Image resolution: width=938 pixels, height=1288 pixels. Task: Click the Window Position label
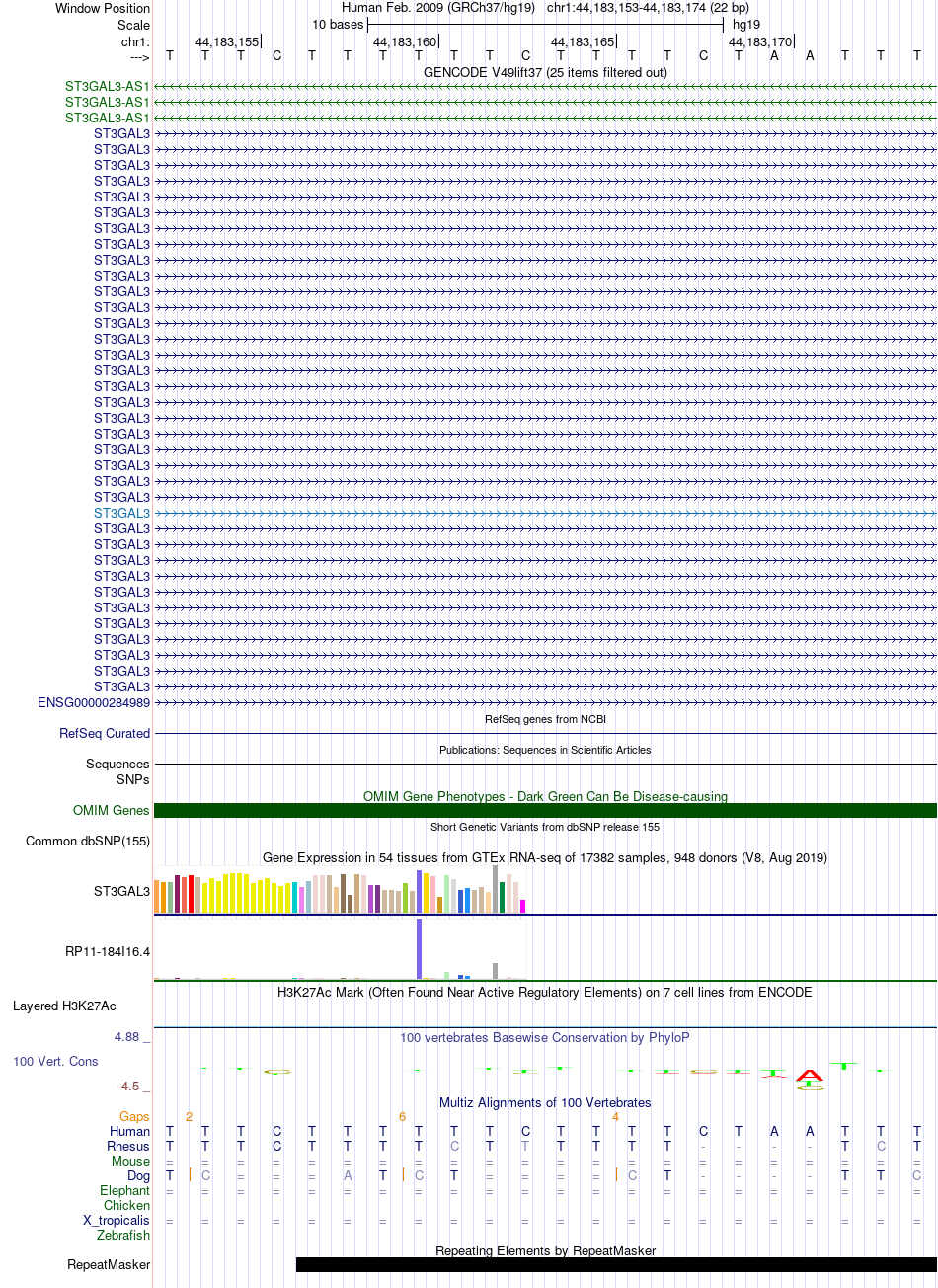click(103, 8)
